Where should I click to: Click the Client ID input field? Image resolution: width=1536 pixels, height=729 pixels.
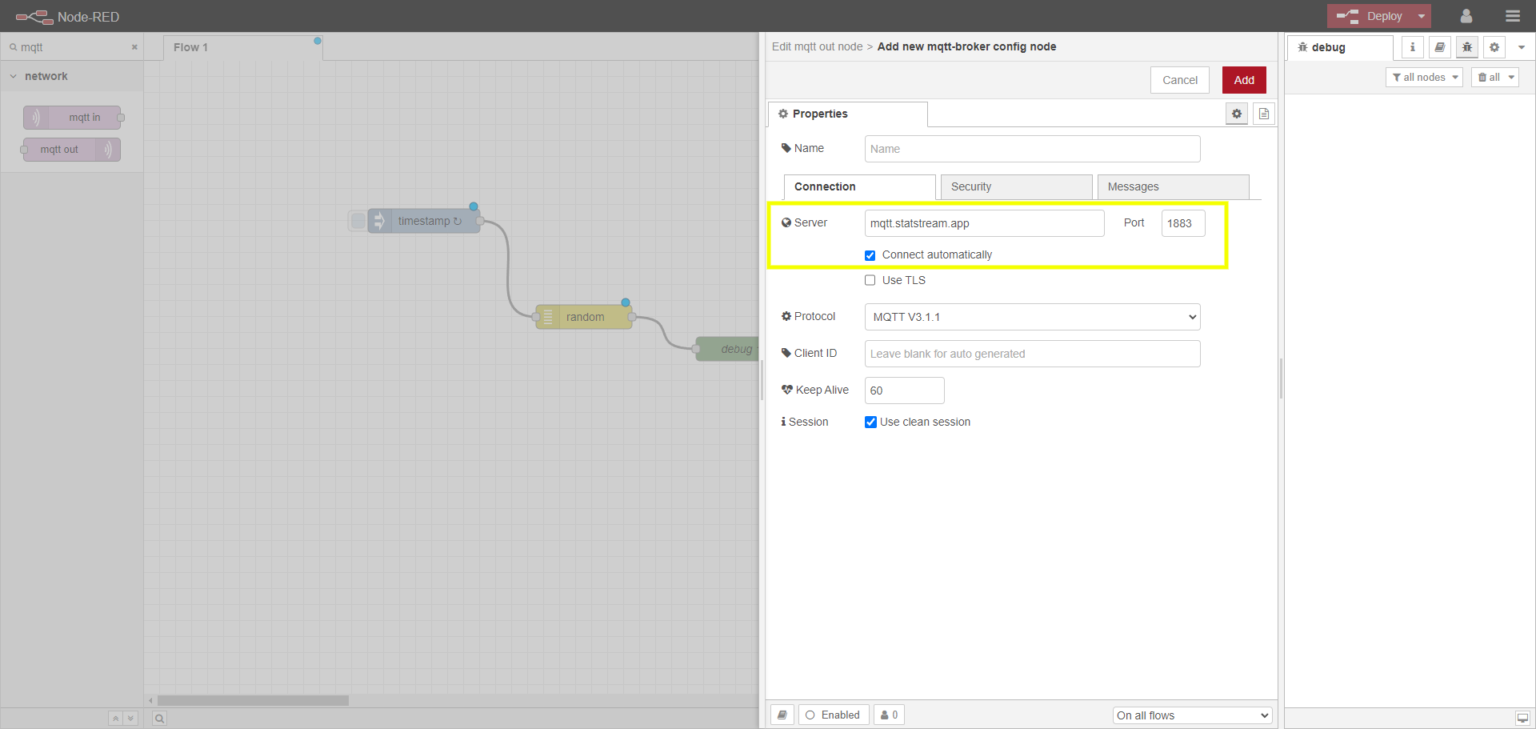[1032, 354]
